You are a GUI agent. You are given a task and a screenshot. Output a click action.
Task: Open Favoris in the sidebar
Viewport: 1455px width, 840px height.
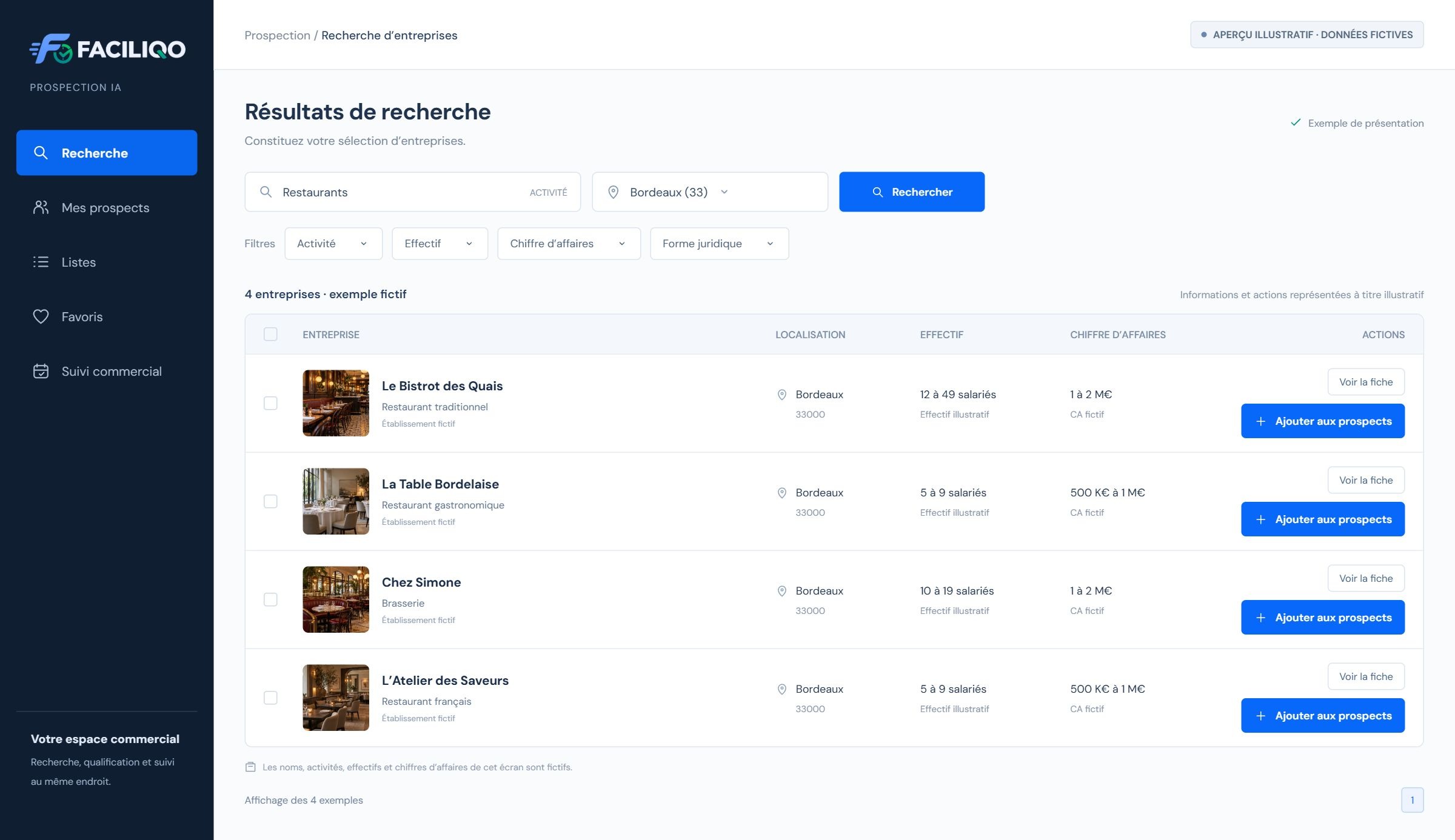click(107, 316)
